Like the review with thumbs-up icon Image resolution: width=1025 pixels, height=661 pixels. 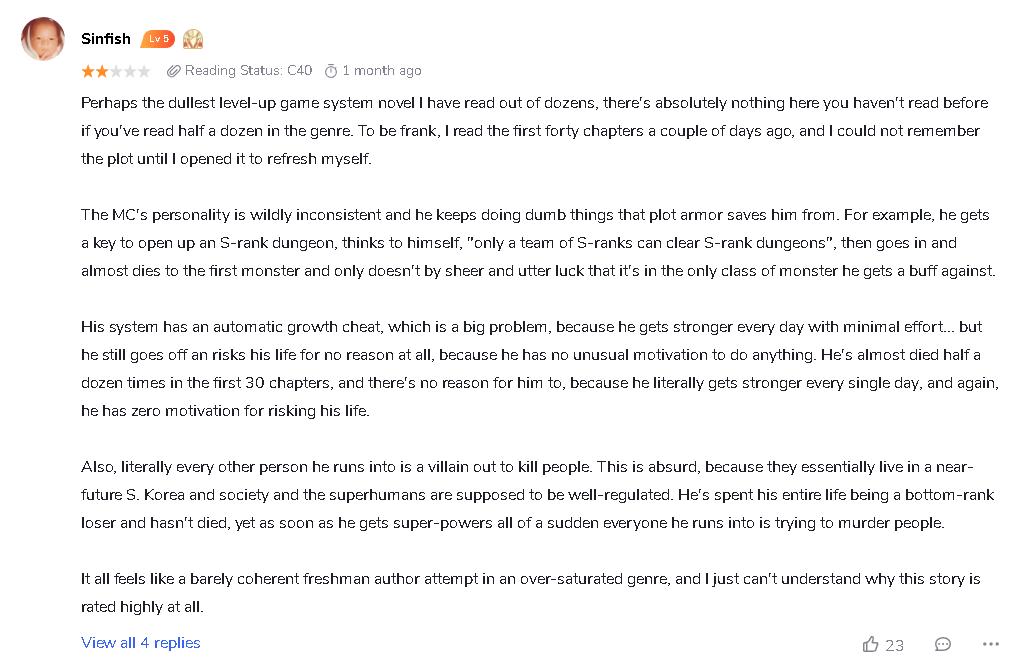(870, 645)
